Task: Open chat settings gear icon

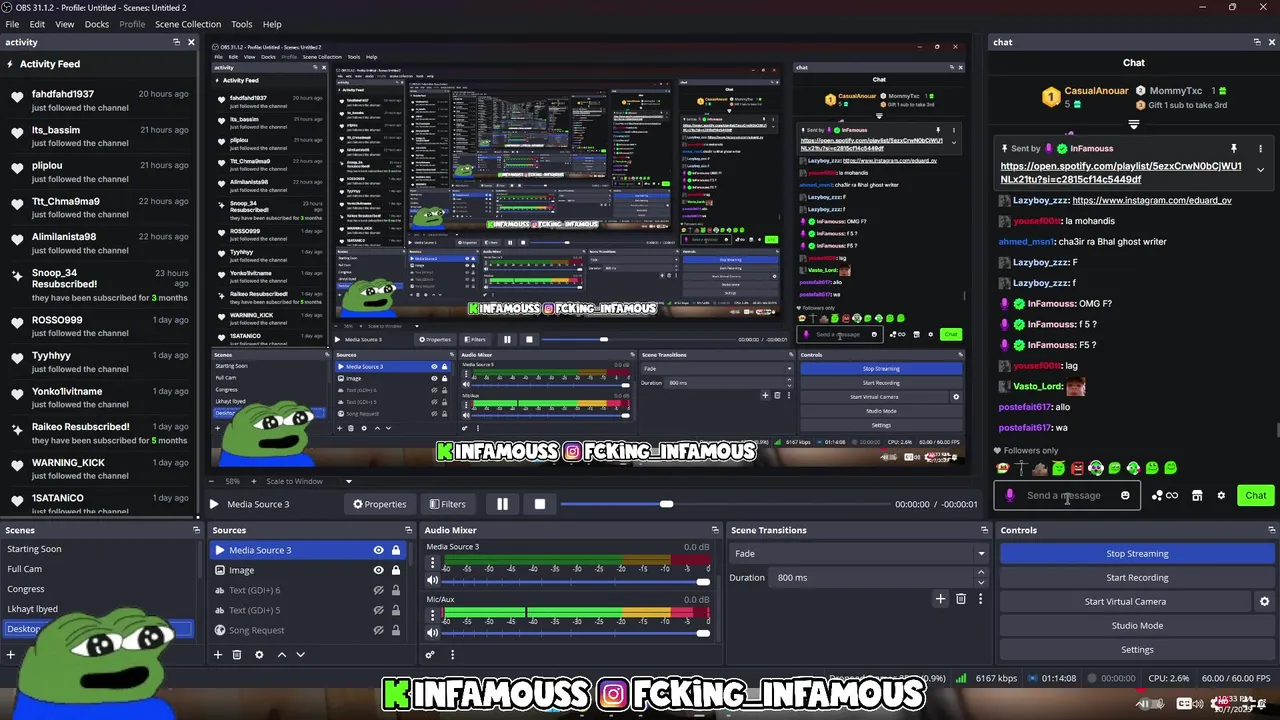Action: click(x=1221, y=495)
